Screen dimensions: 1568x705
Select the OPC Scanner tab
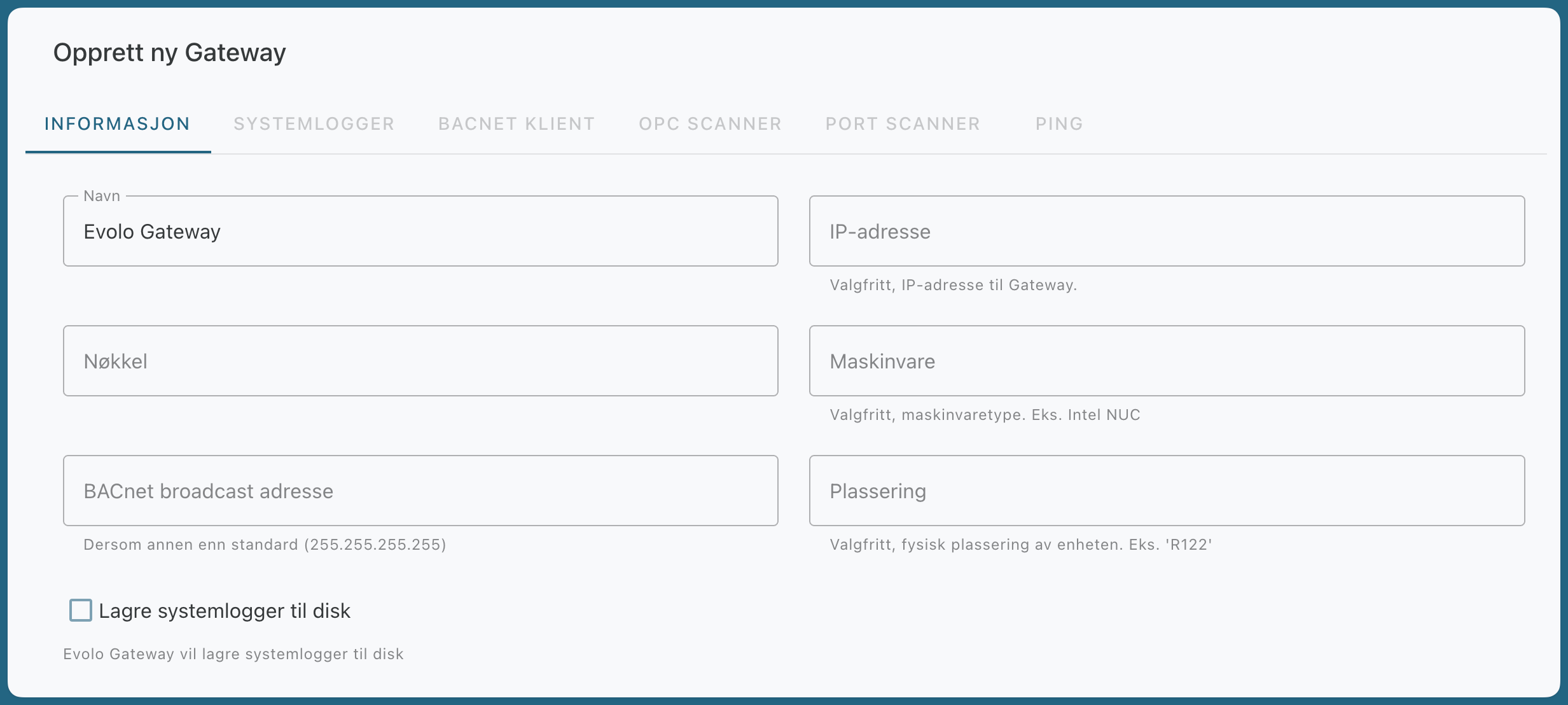click(x=711, y=123)
